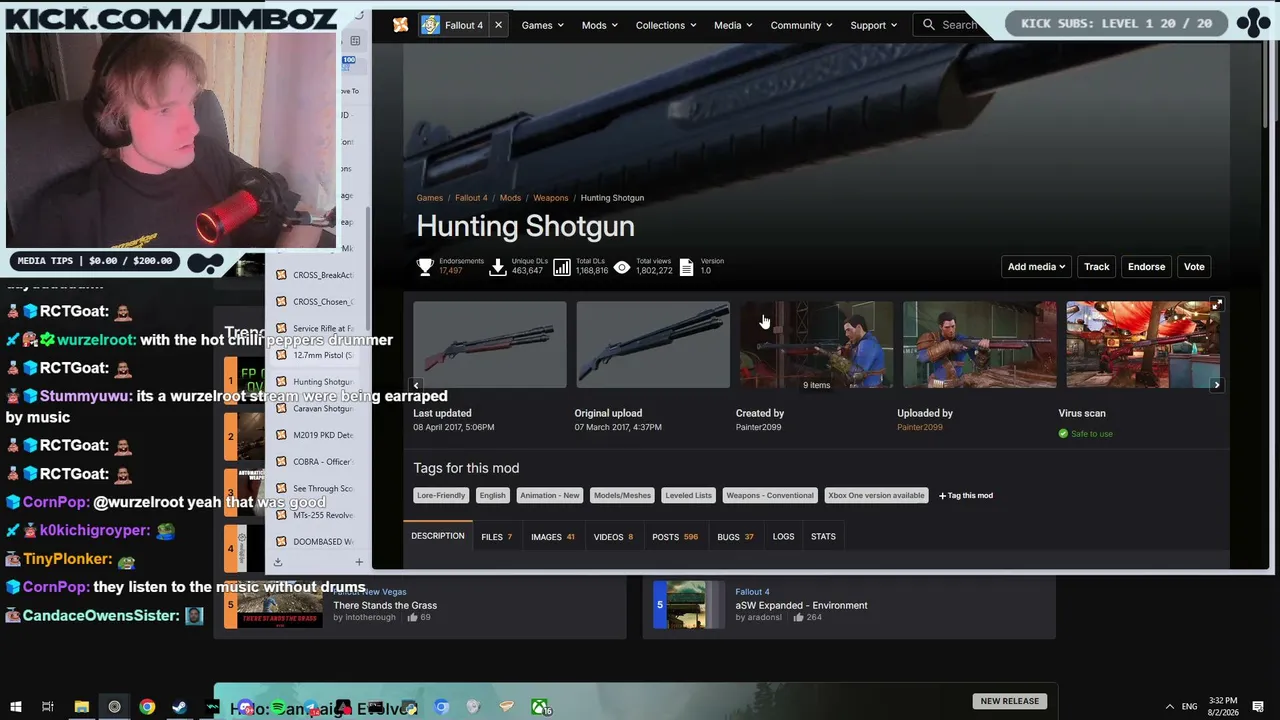Endorse the Hunting Shotgun mod

click(x=1146, y=267)
